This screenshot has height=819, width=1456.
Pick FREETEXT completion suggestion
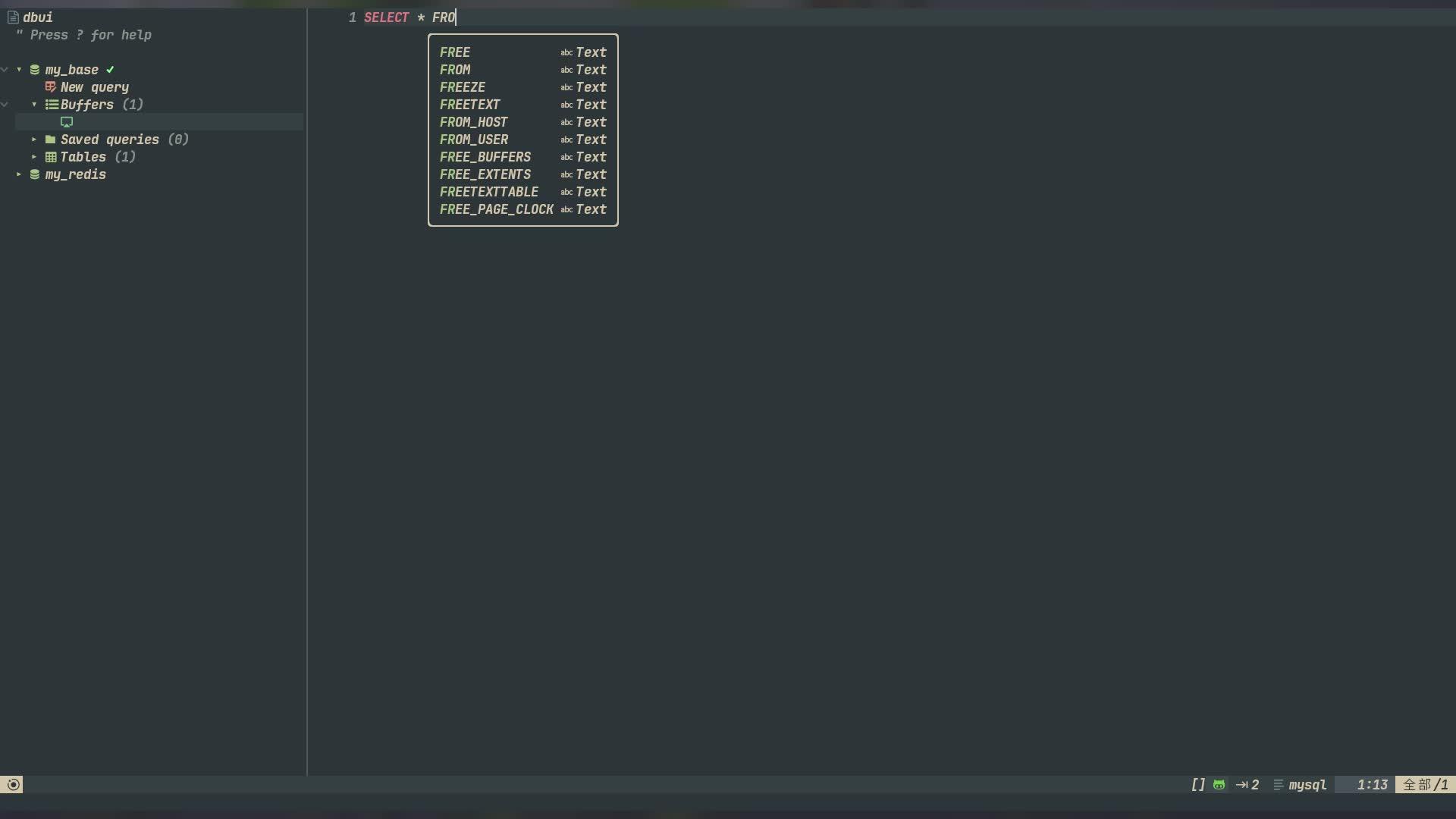click(x=523, y=105)
